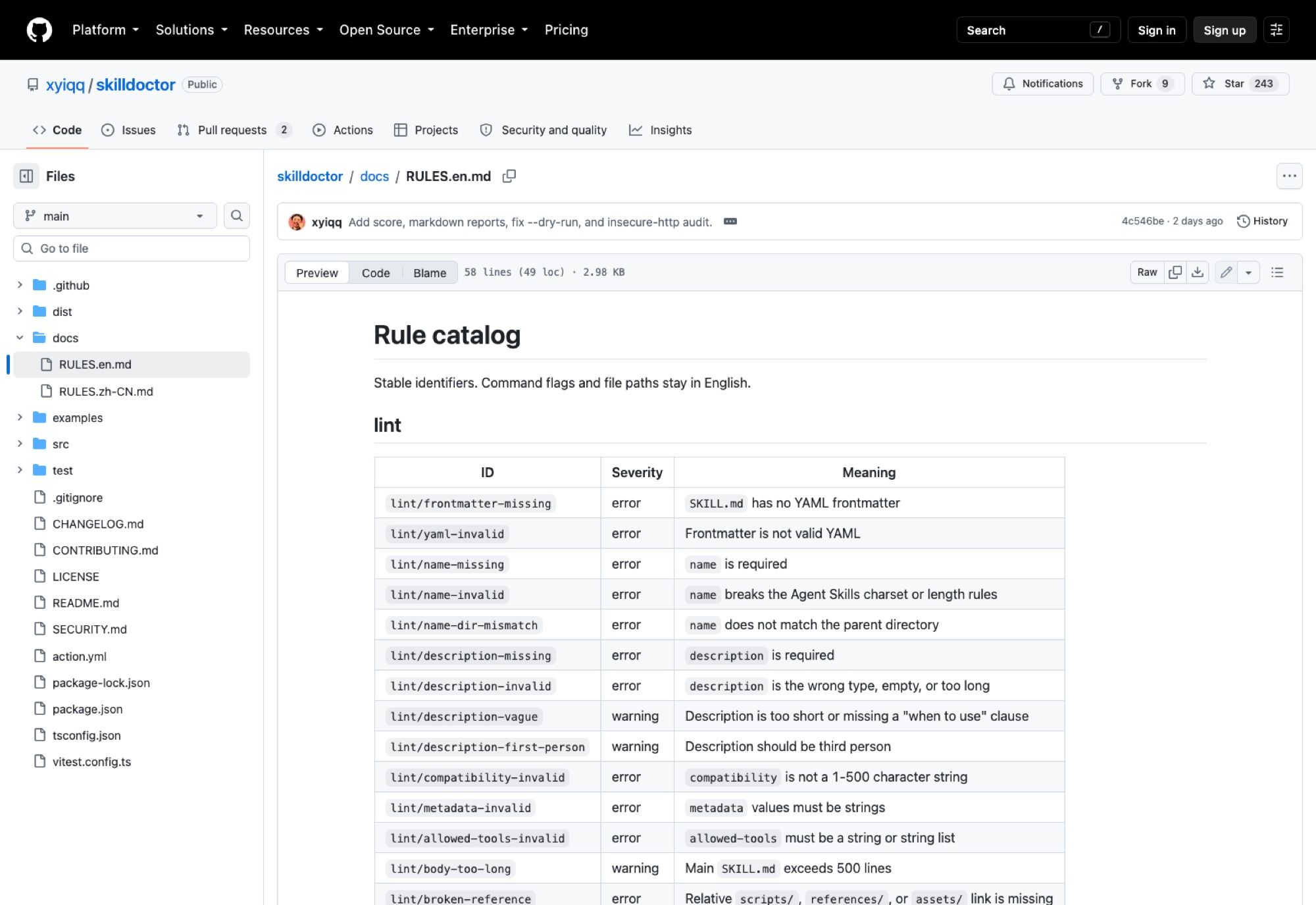This screenshot has height=905, width=1316.
Task: Collapse the docs folder
Action: [20, 338]
